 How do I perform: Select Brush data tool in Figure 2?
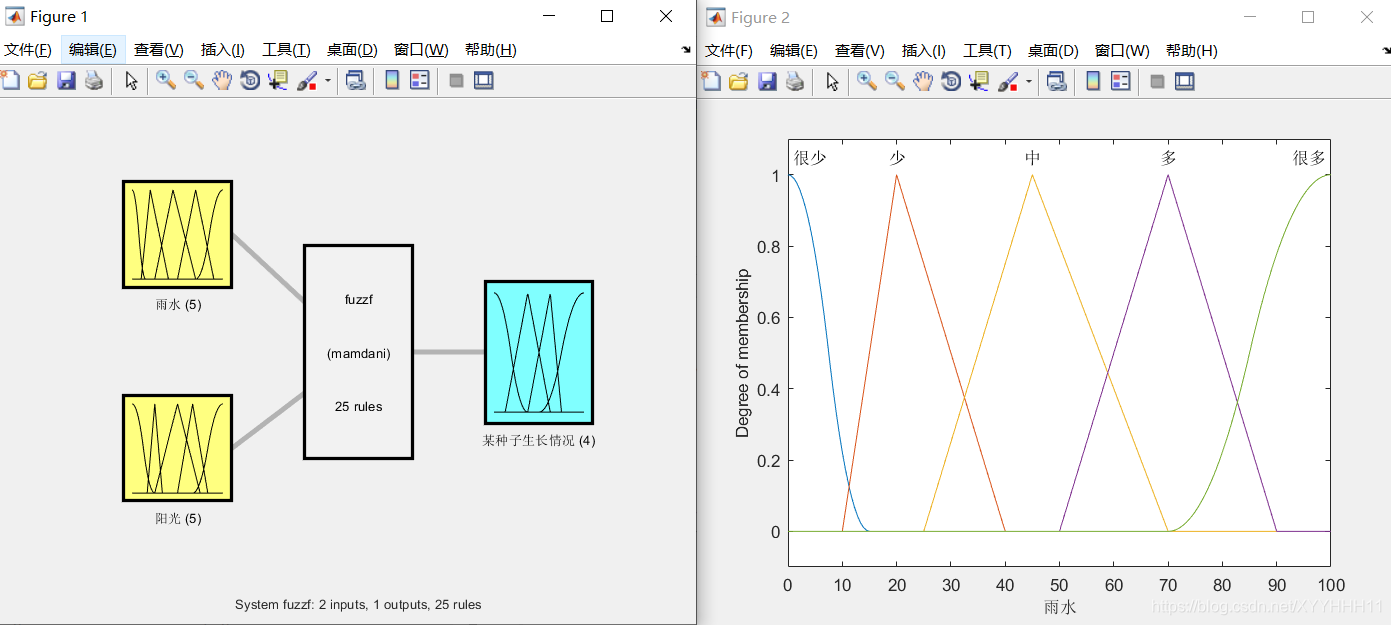point(1009,81)
